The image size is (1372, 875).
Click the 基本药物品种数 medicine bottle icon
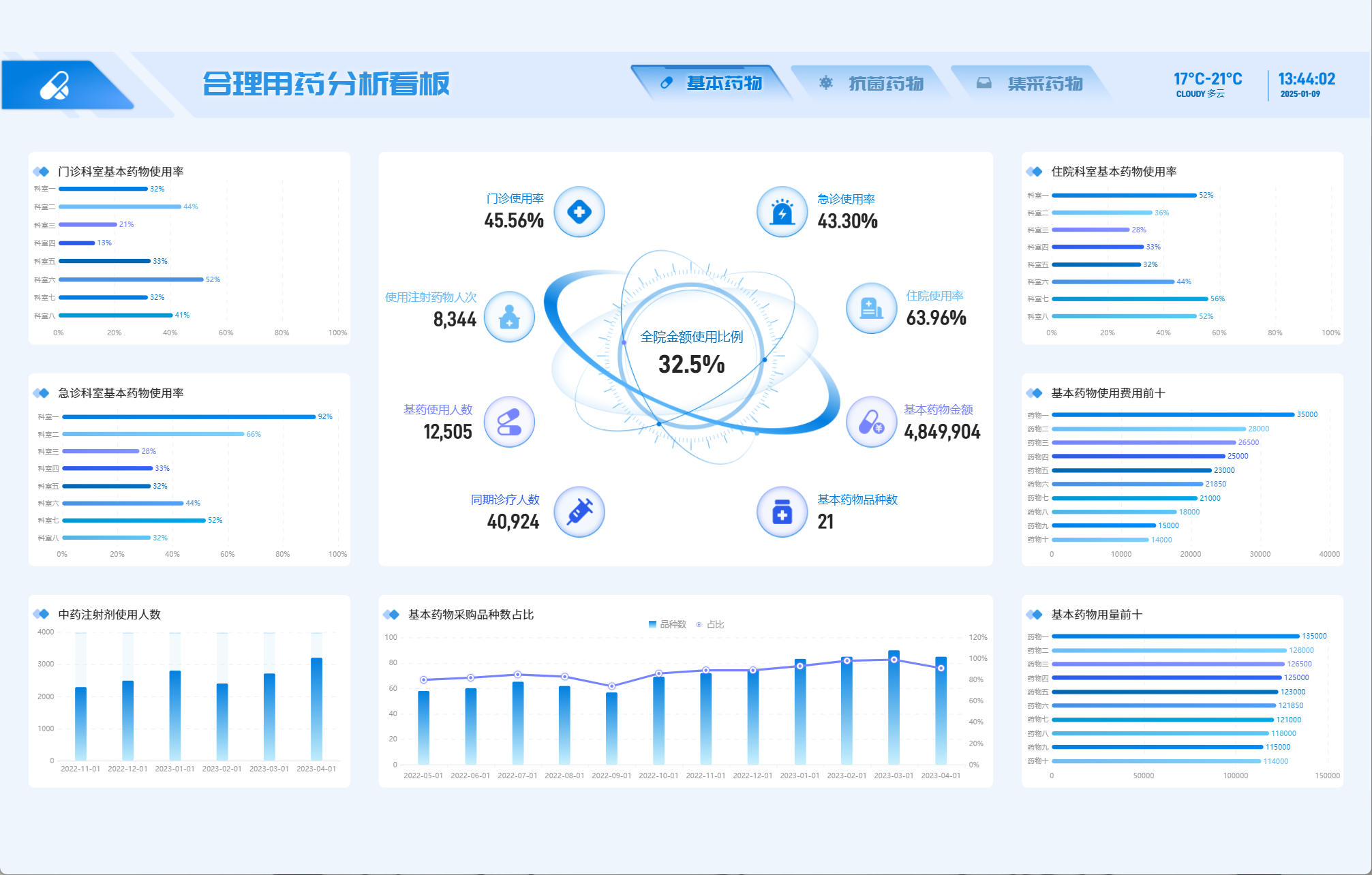click(782, 512)
